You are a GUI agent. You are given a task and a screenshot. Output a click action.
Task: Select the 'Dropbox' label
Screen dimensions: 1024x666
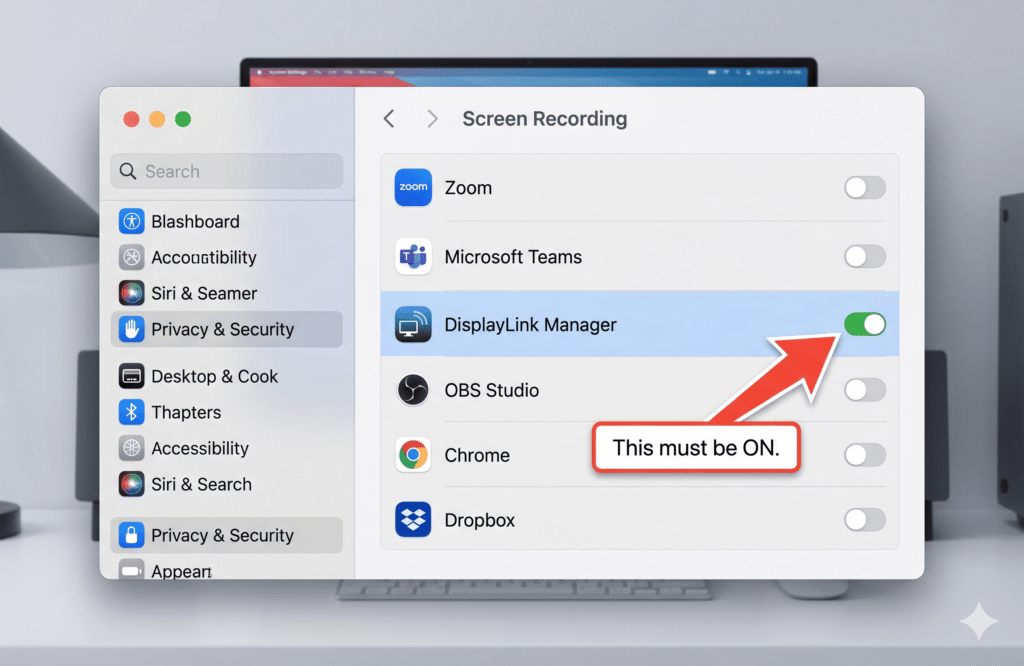tap(480, 520)
